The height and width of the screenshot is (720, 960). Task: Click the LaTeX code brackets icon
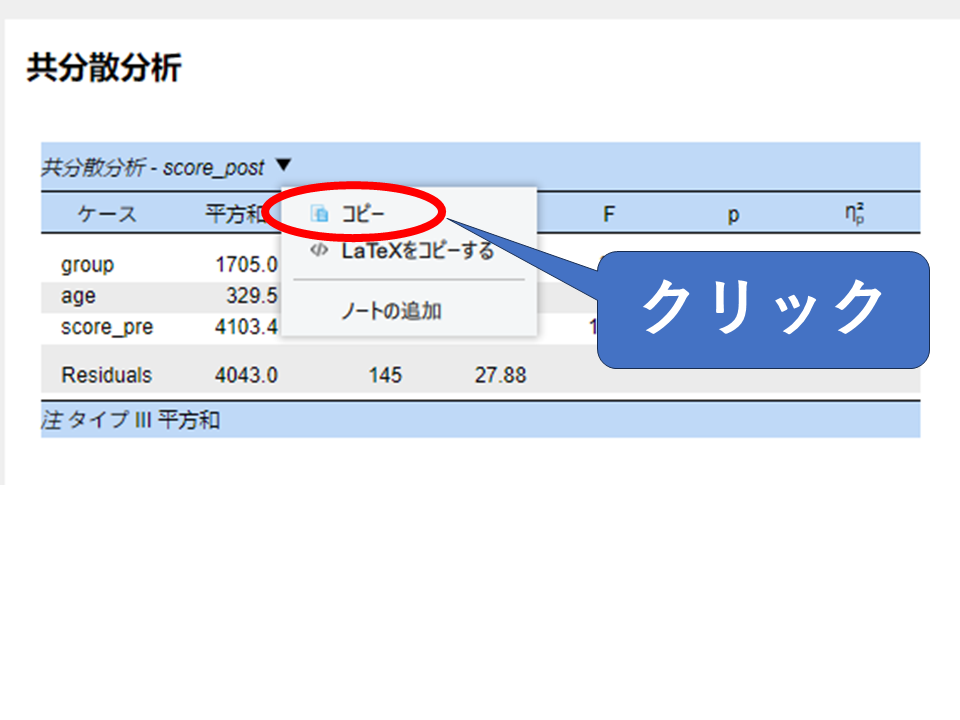tap(319, 251)
